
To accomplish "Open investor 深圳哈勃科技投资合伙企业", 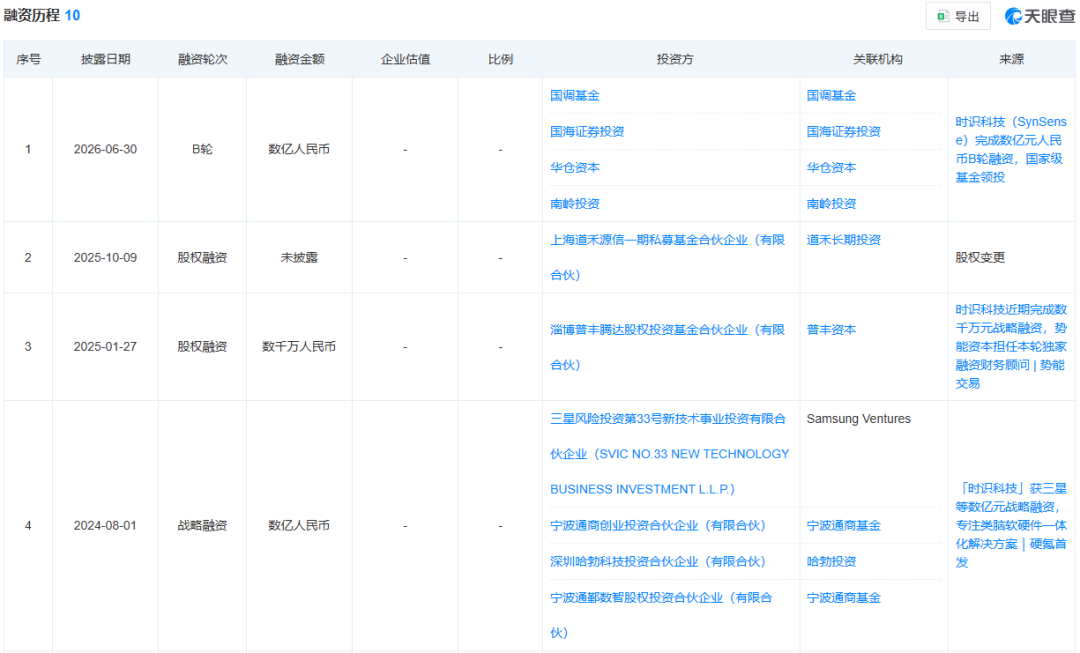I will point(658,561).
